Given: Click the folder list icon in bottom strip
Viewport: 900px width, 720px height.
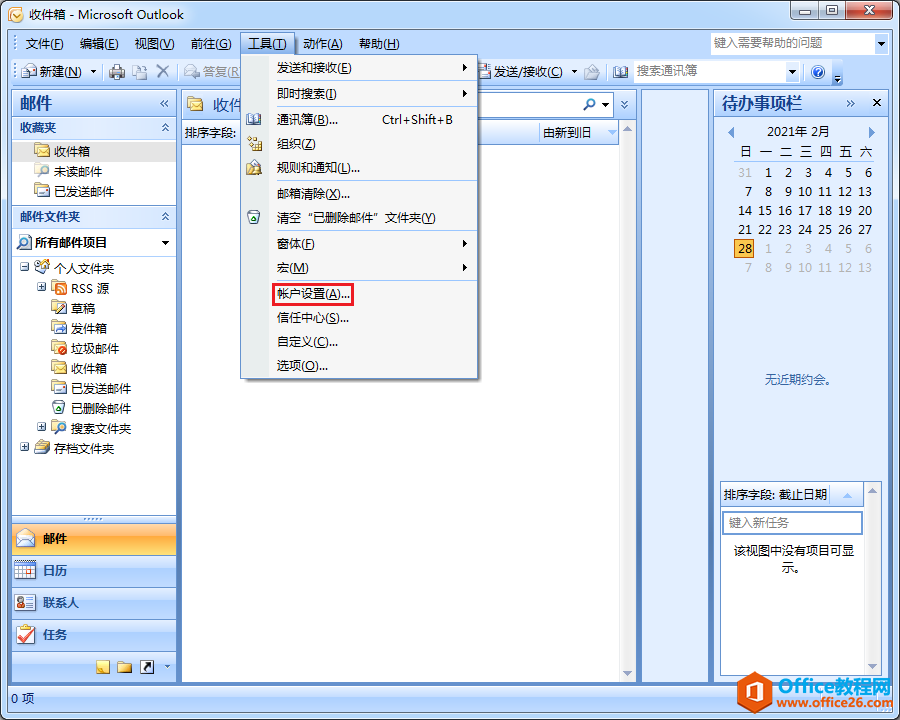Looking at the screenshot, I should coord(125,667).
